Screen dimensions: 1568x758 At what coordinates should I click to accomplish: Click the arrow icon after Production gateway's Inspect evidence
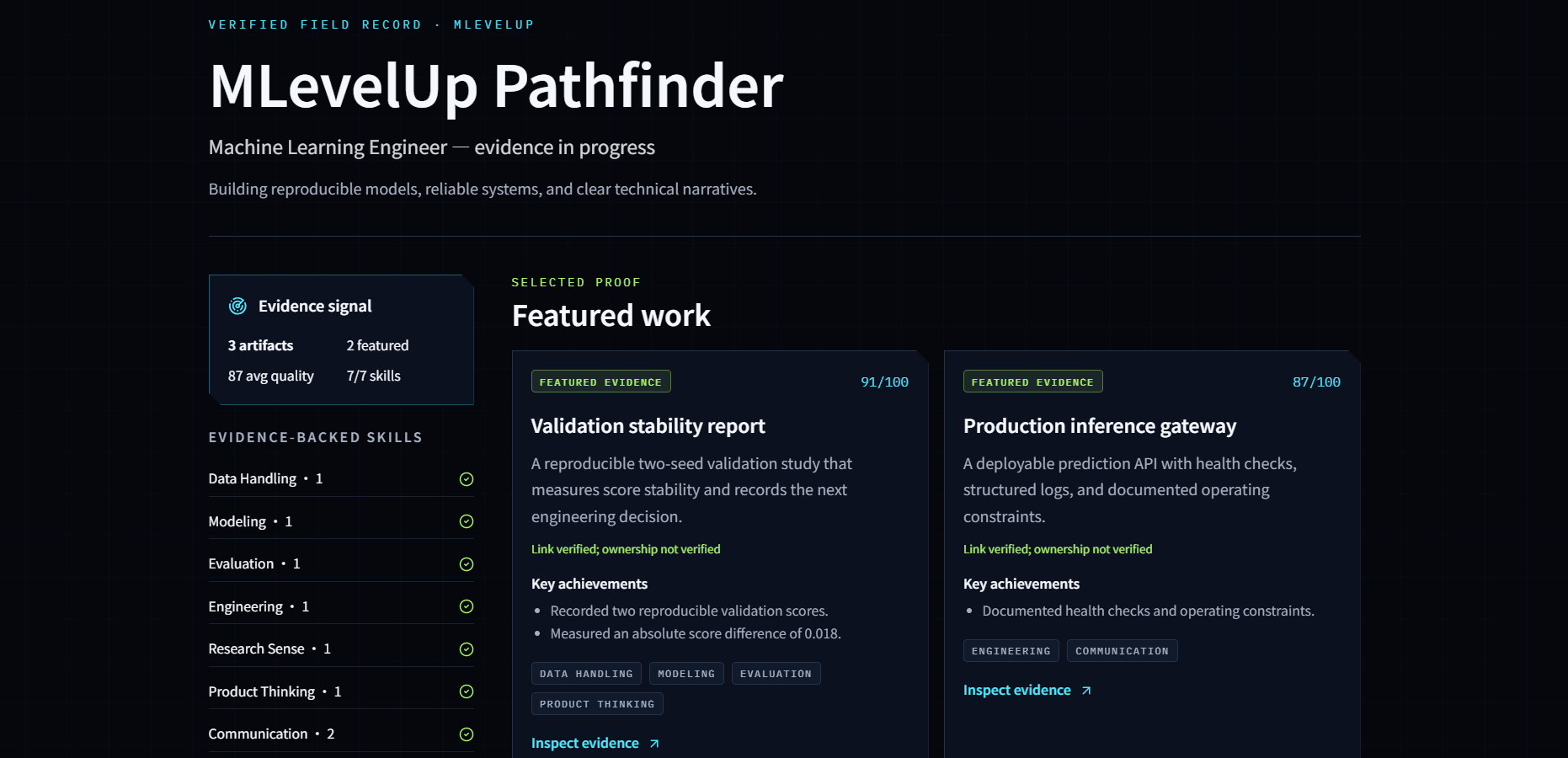1086,691
